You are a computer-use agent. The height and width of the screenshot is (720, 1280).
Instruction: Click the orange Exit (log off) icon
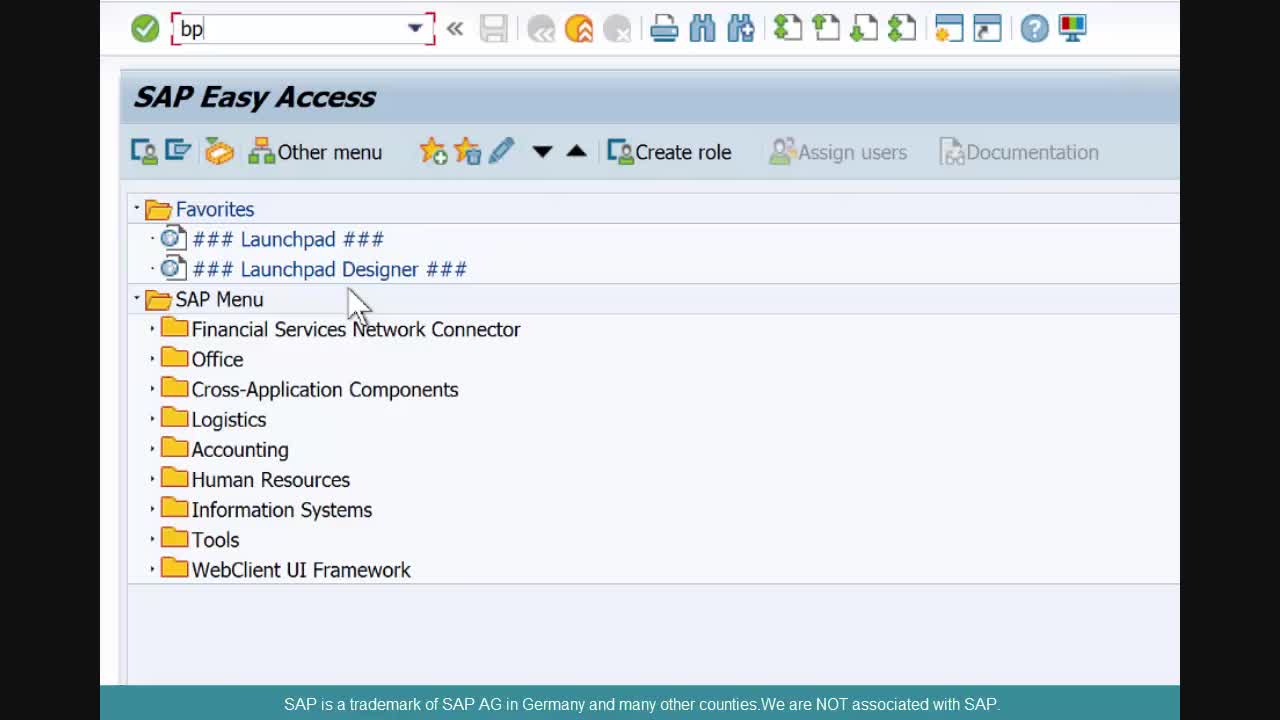coord(579,29)
